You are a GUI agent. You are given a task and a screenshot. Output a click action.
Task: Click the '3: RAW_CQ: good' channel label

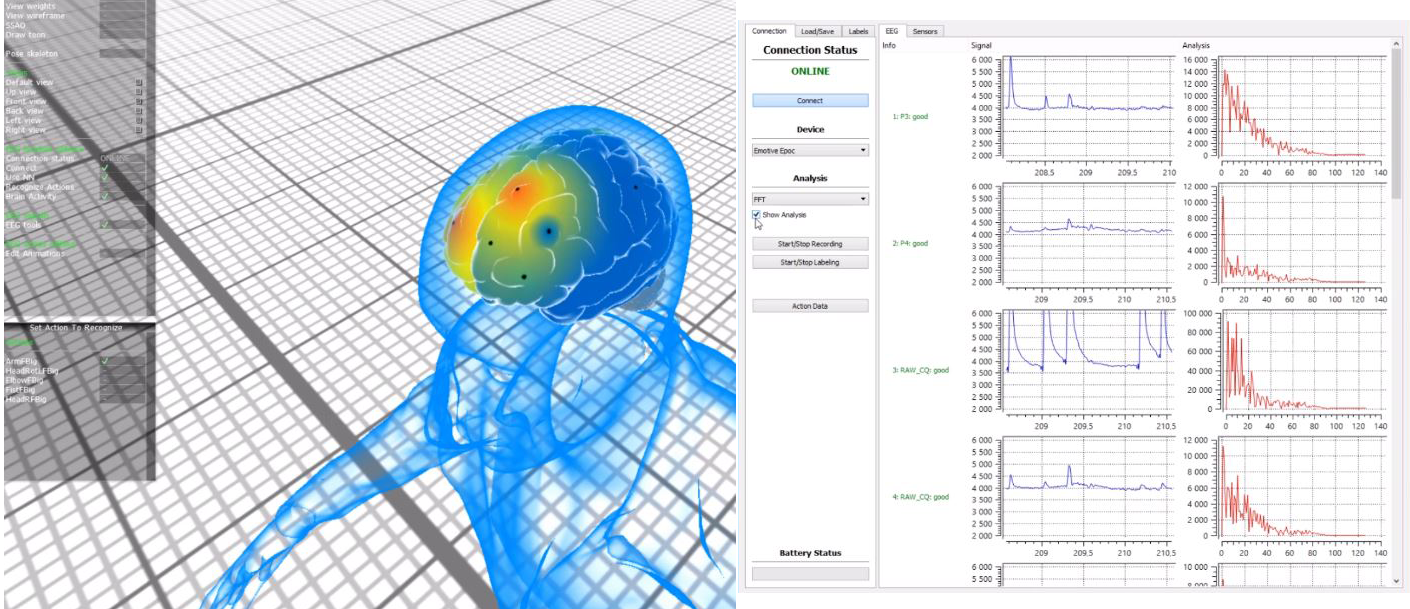(920, 370)
